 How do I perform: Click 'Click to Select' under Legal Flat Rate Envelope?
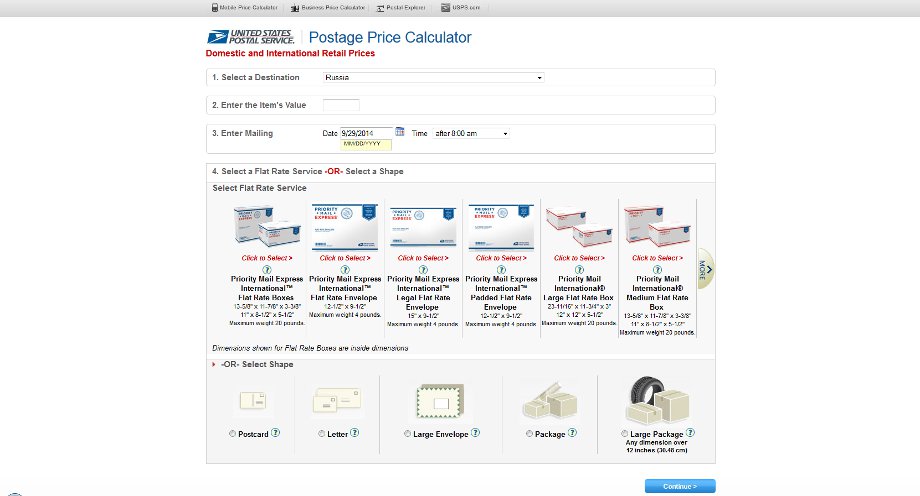pos(423,258)
